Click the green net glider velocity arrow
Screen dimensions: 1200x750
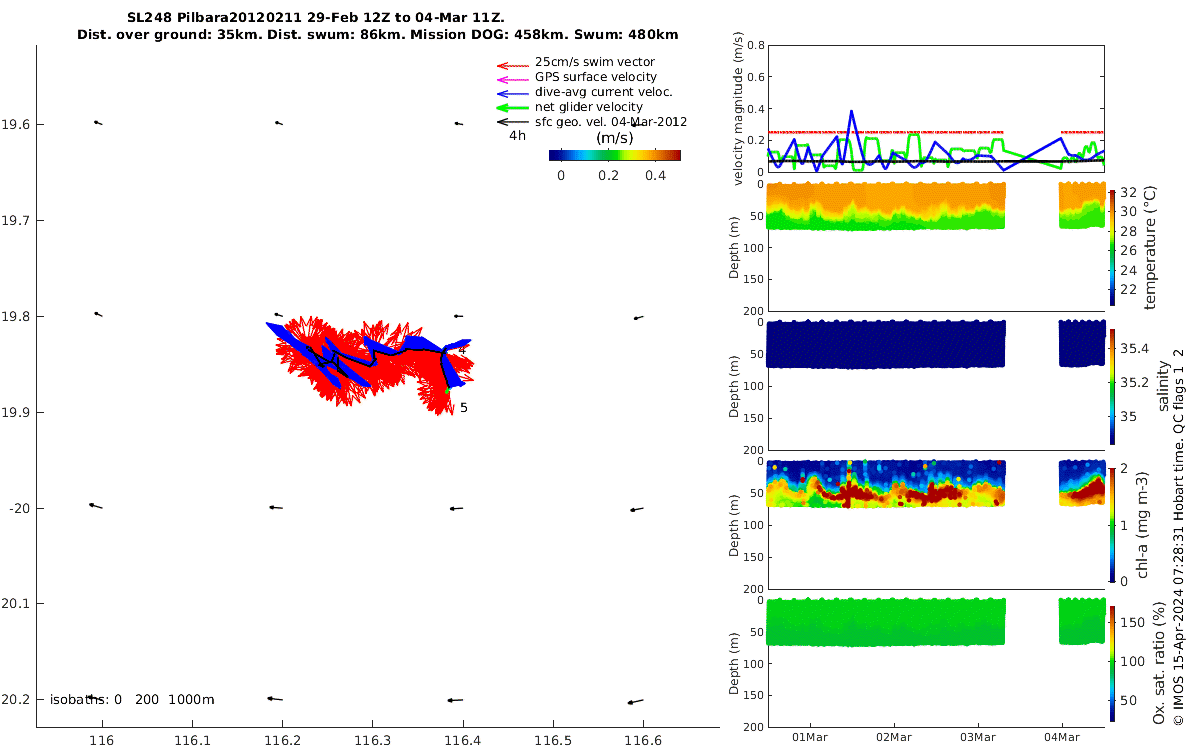point(511,107)
